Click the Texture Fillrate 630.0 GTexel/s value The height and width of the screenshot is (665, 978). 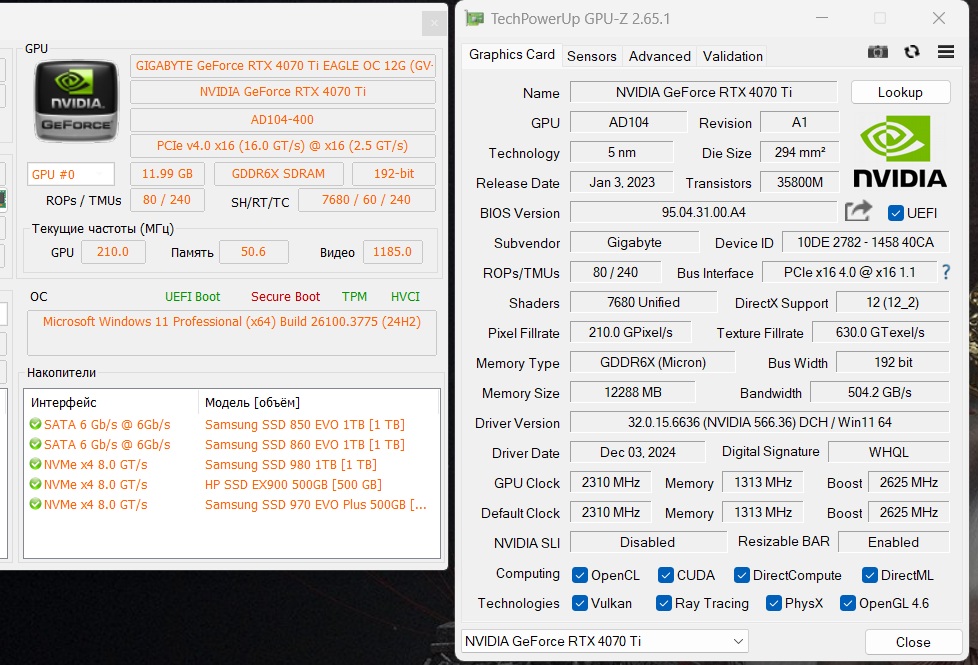click(880, 332)
